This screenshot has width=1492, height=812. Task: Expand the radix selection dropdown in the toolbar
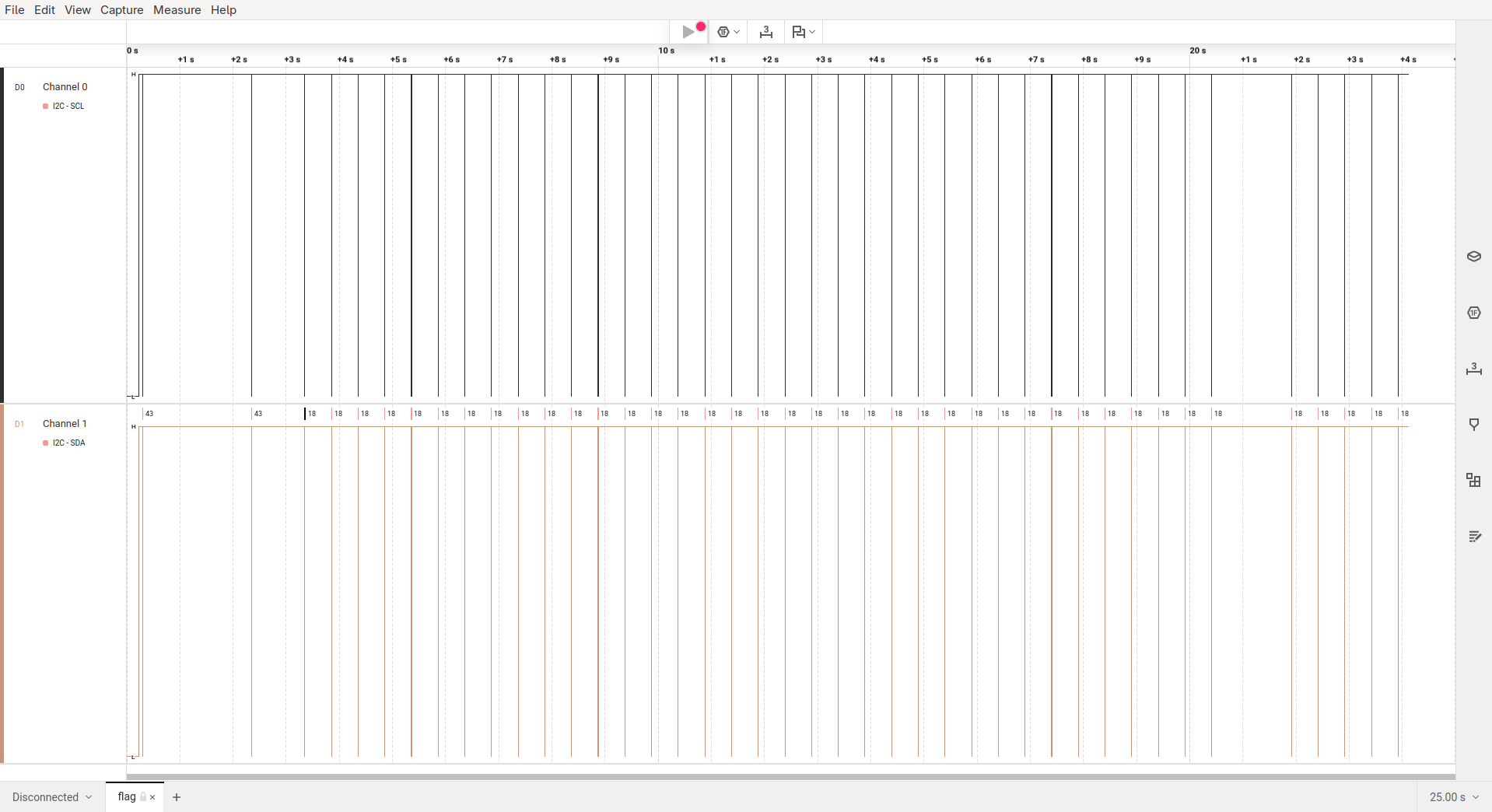pos(737,32)
